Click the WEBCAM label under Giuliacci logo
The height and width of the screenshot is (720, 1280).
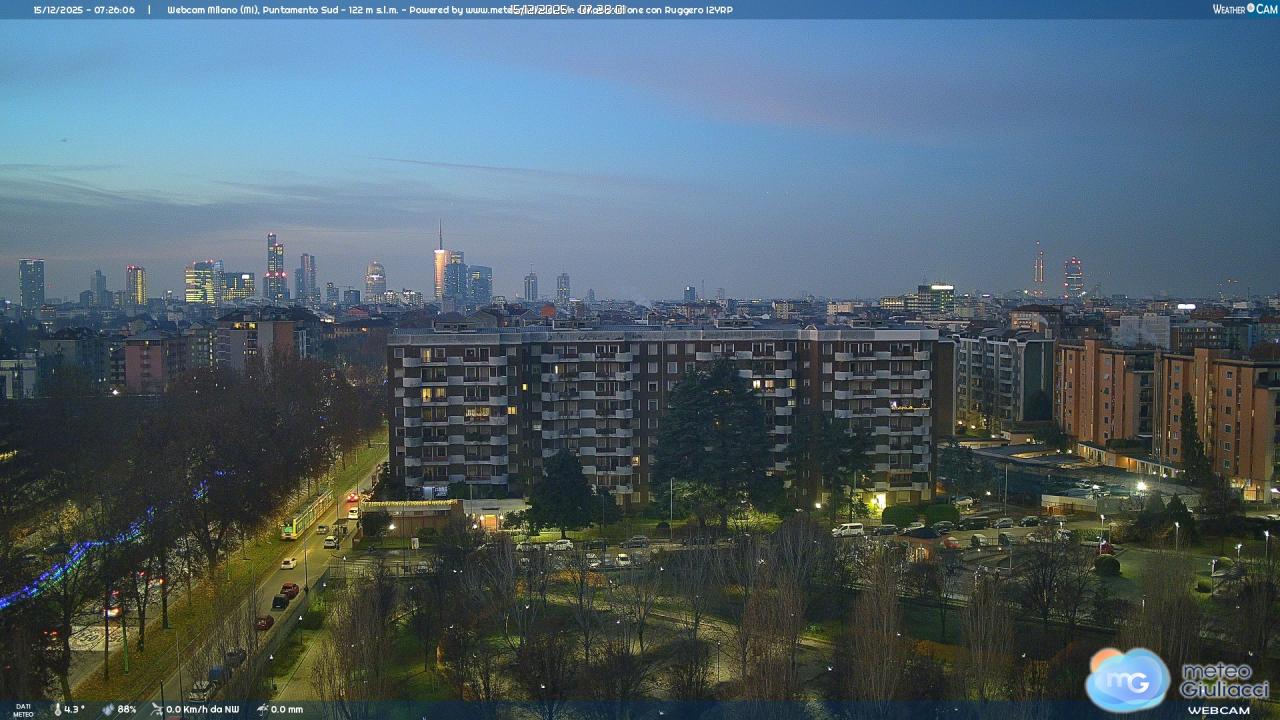click(1218, 710)
